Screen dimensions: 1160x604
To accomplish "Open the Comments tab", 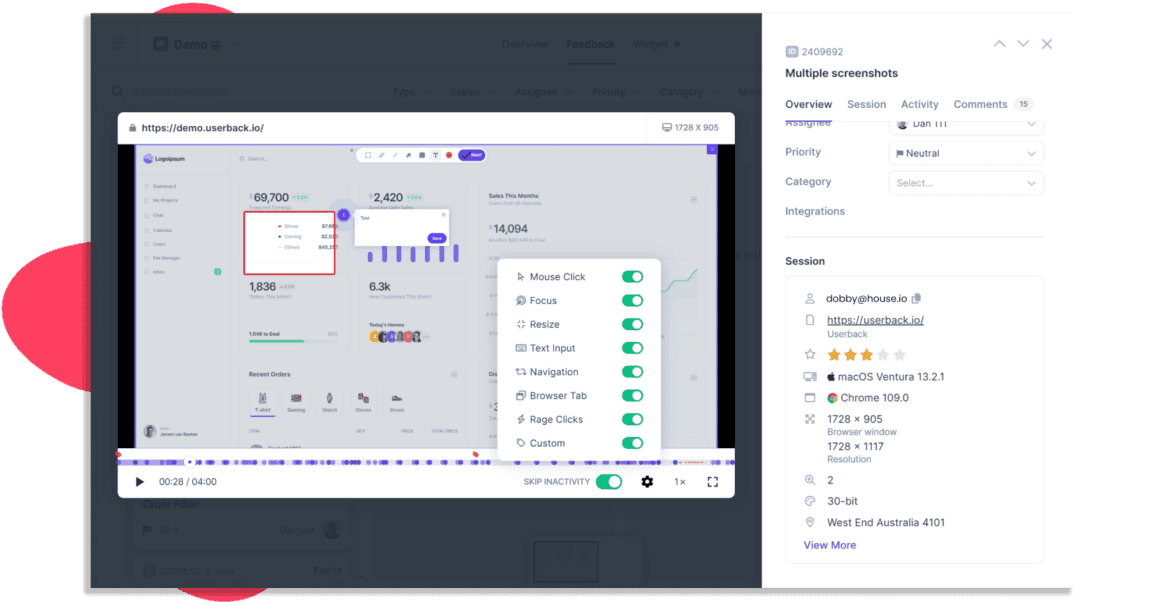I will pos(980,104).
